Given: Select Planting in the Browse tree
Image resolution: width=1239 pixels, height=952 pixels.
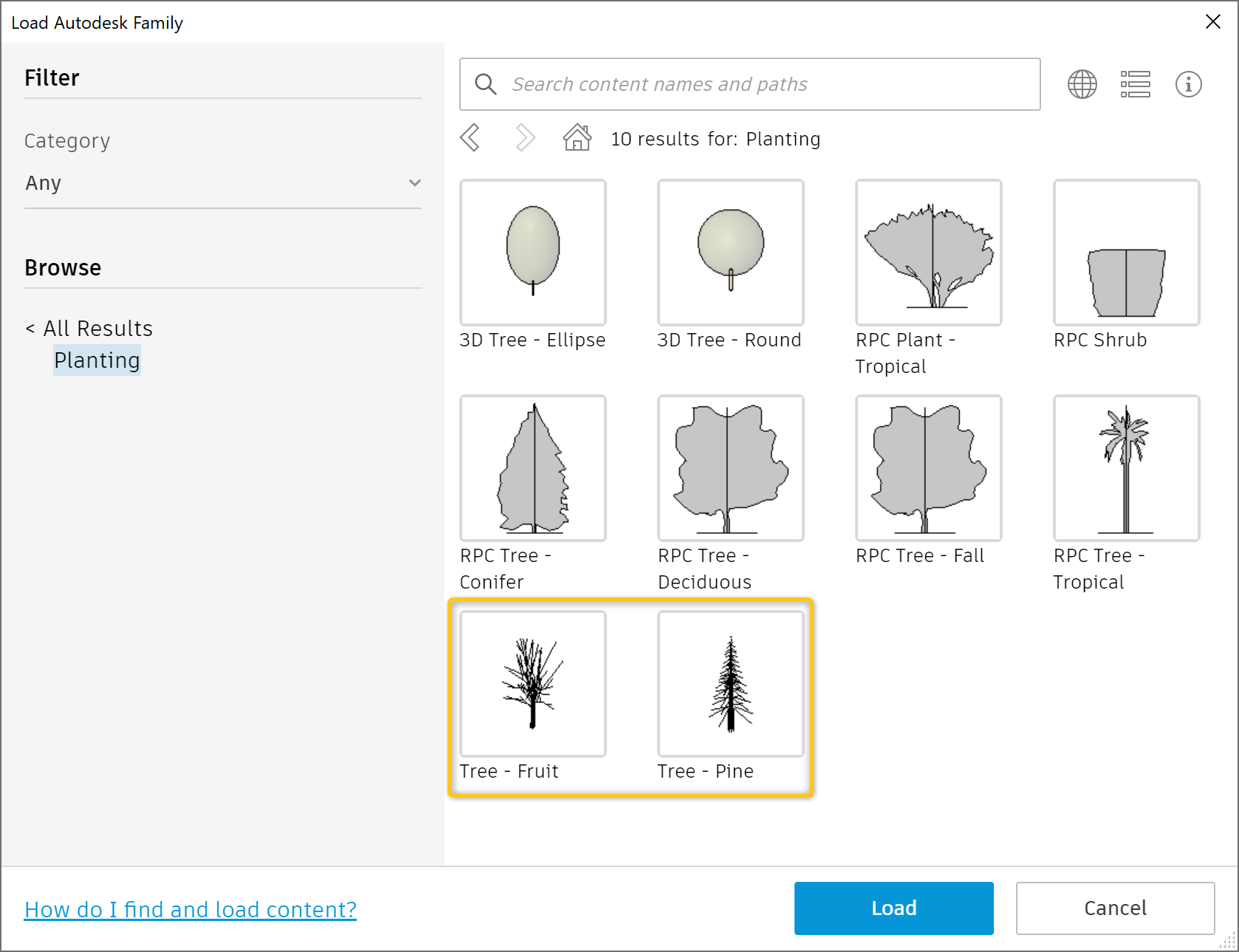Looking at the screenshot, I should (x=97, y=360).
